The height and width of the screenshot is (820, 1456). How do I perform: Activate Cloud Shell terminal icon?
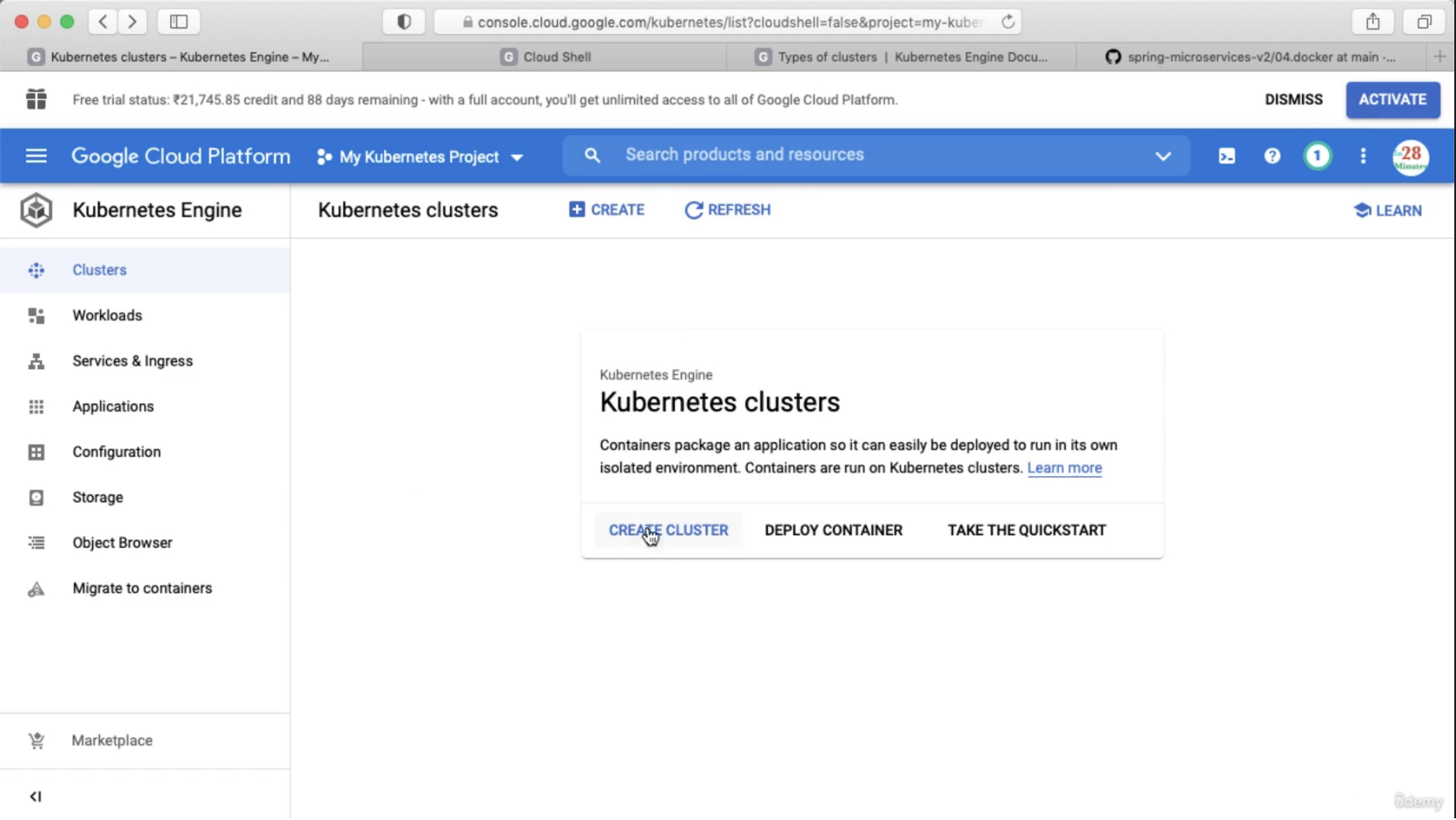point(1227,156)
